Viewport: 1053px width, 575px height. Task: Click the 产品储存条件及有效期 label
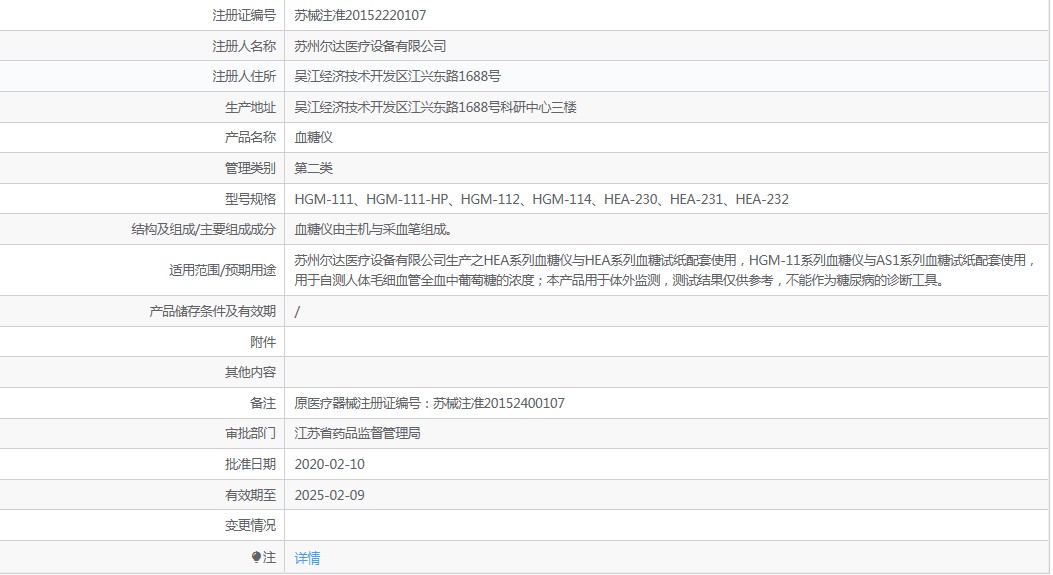click(212, 311)
